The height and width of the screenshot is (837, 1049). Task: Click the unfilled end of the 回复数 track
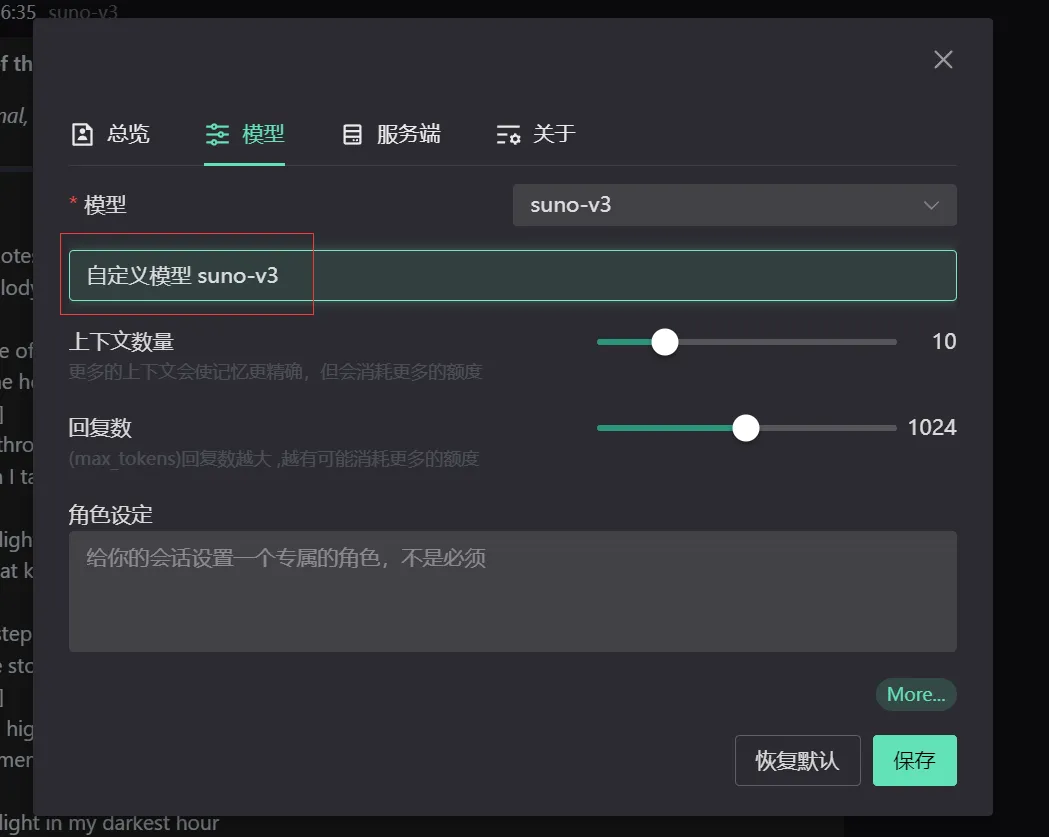click(x=880, y=428)
